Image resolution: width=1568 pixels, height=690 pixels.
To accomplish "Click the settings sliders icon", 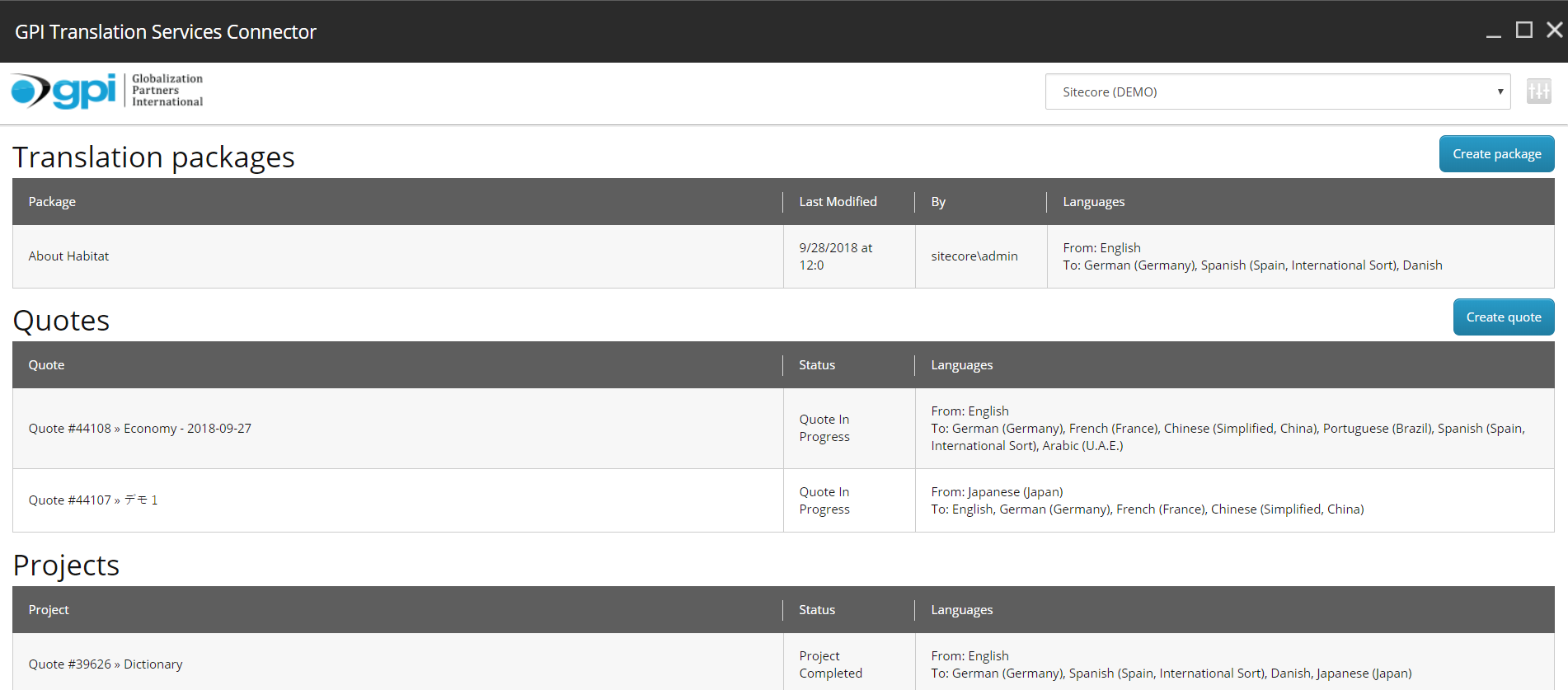I will click(x=1538, y=92).
